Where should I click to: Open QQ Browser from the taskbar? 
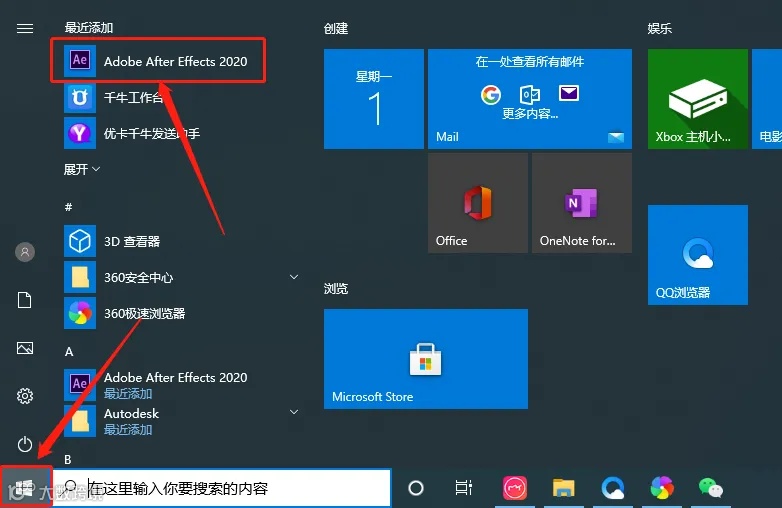click(x=612, y=488)
